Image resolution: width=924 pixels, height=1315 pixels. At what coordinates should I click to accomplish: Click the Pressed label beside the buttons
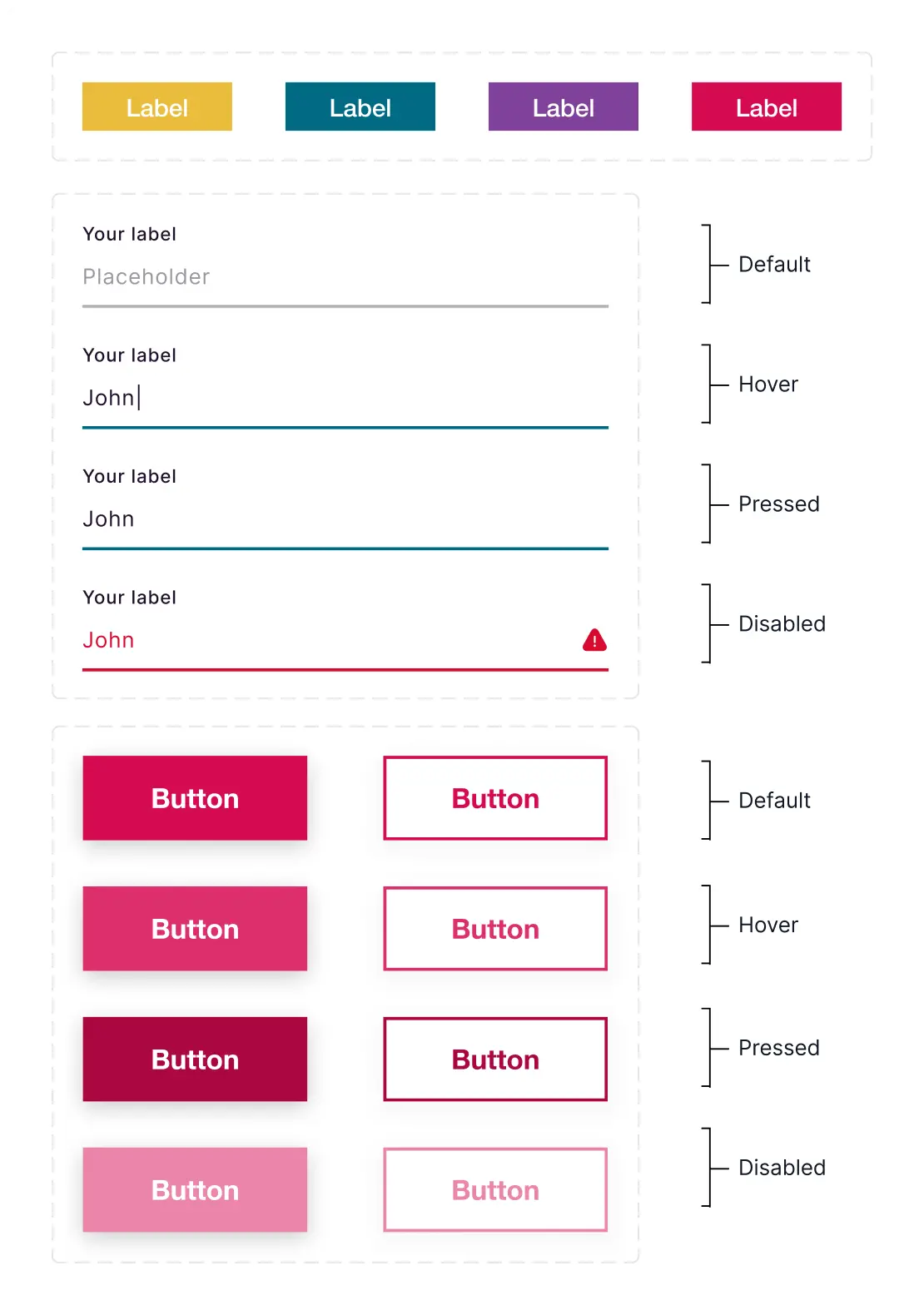(x=778, y=1048)
